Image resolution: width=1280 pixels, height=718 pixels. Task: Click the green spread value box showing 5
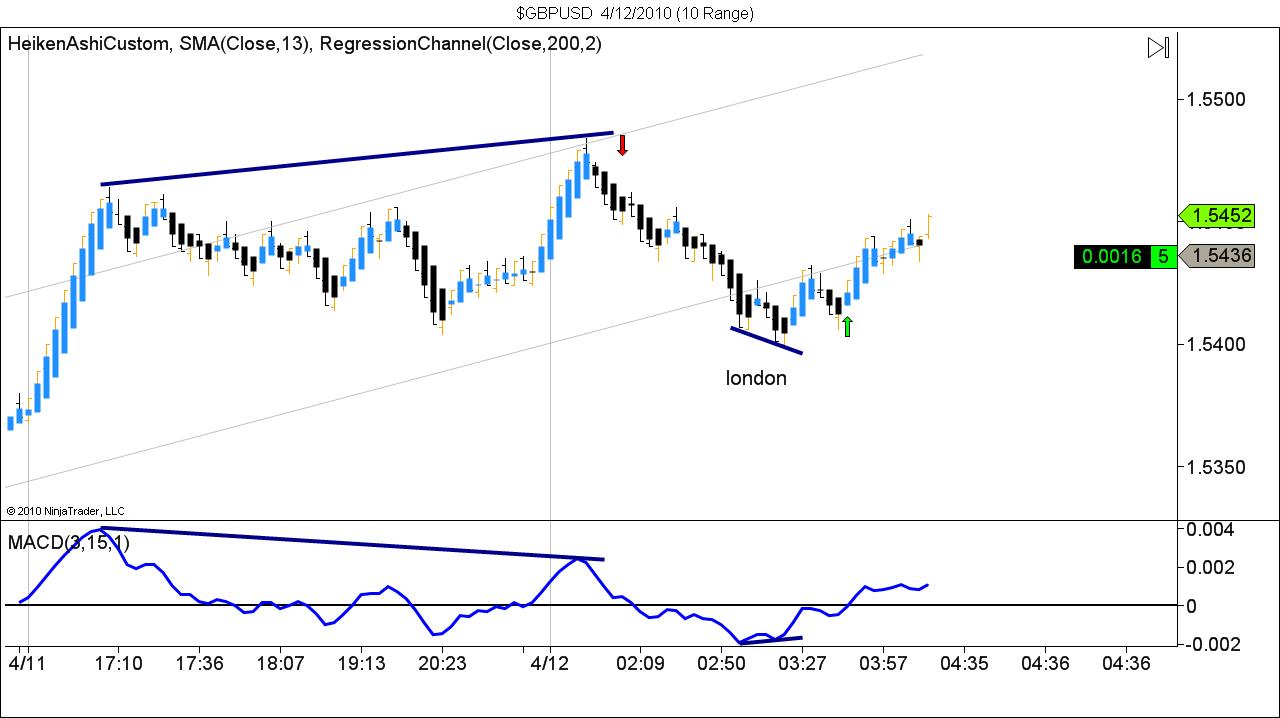1162,257
